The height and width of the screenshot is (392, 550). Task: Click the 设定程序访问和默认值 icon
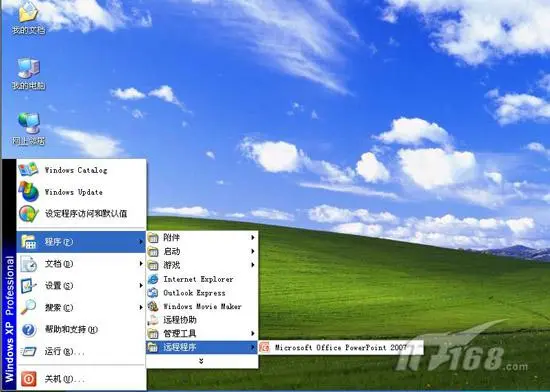[x=28, y=214]
